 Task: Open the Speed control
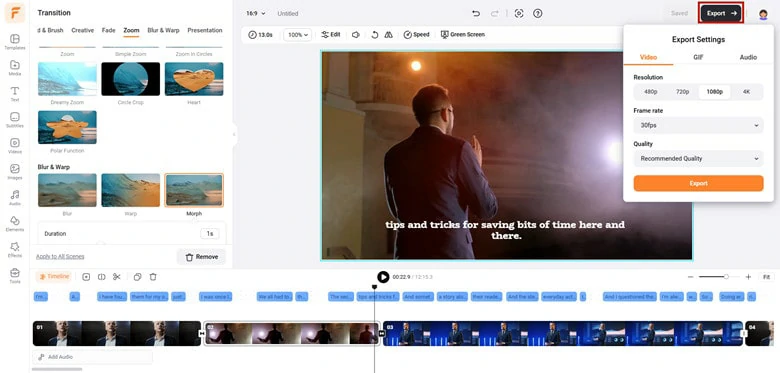coord(416,35)
